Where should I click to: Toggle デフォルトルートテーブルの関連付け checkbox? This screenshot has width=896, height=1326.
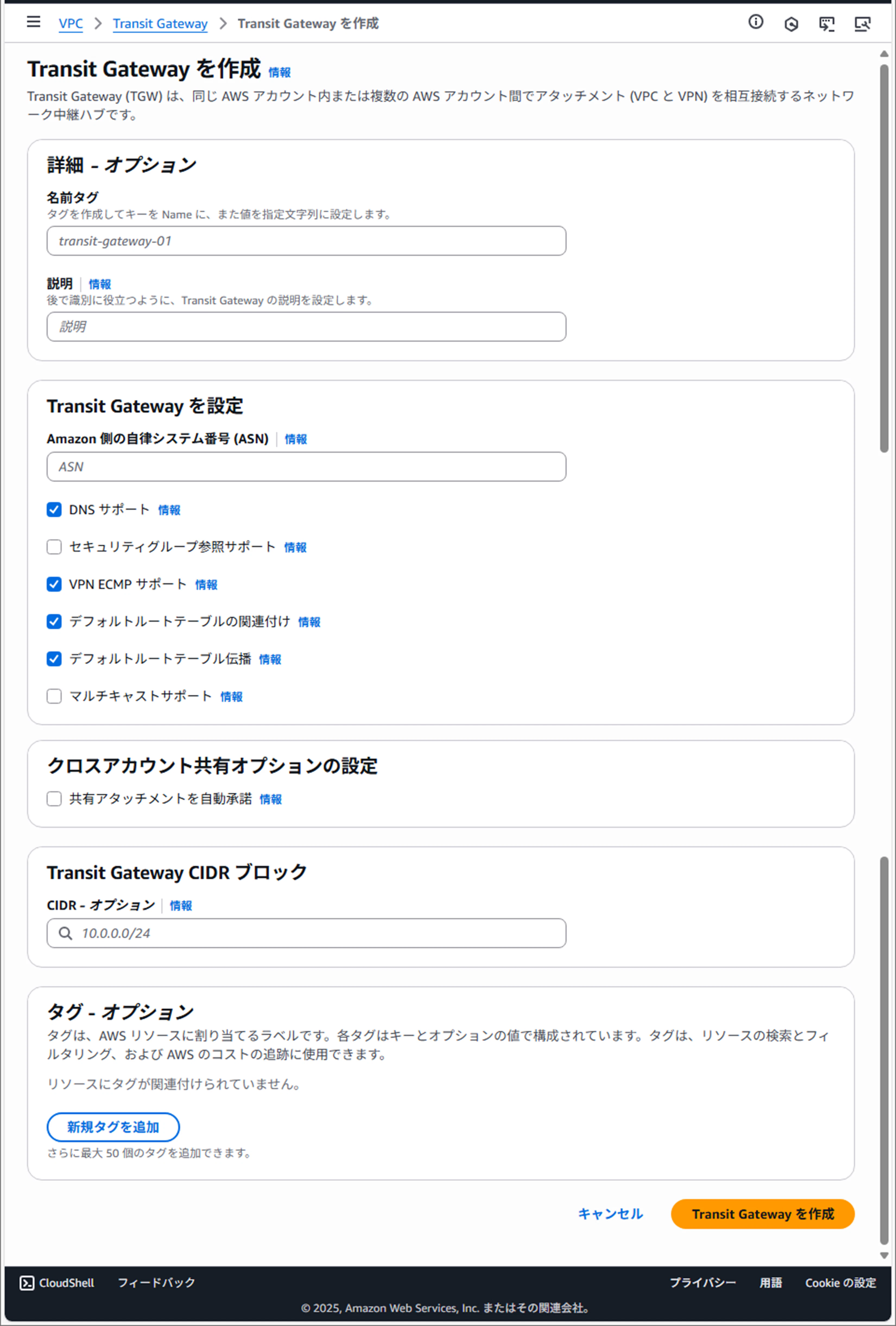coord(54,621)
